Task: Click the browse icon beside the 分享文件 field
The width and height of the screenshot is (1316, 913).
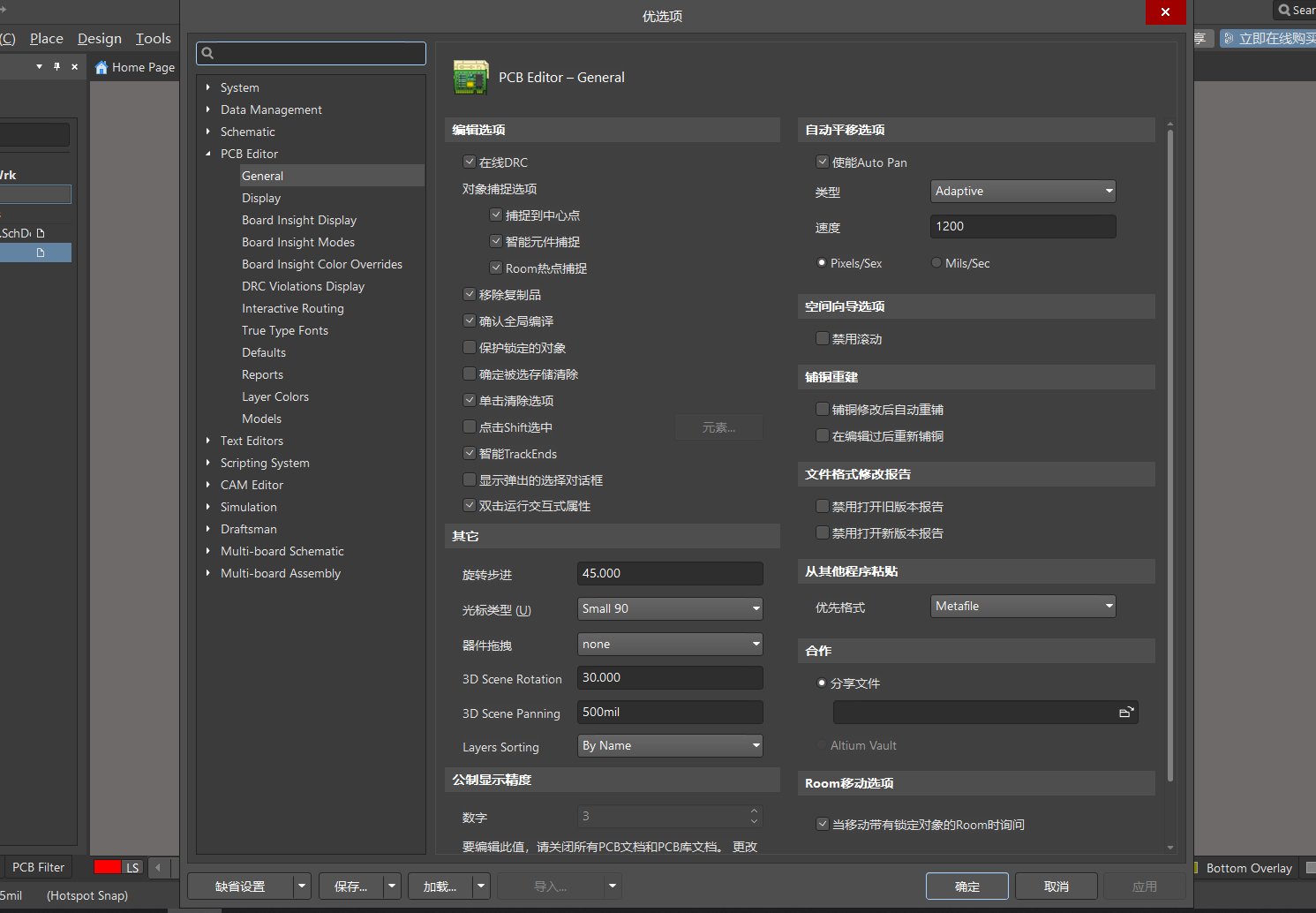Action: [1127, 711]
